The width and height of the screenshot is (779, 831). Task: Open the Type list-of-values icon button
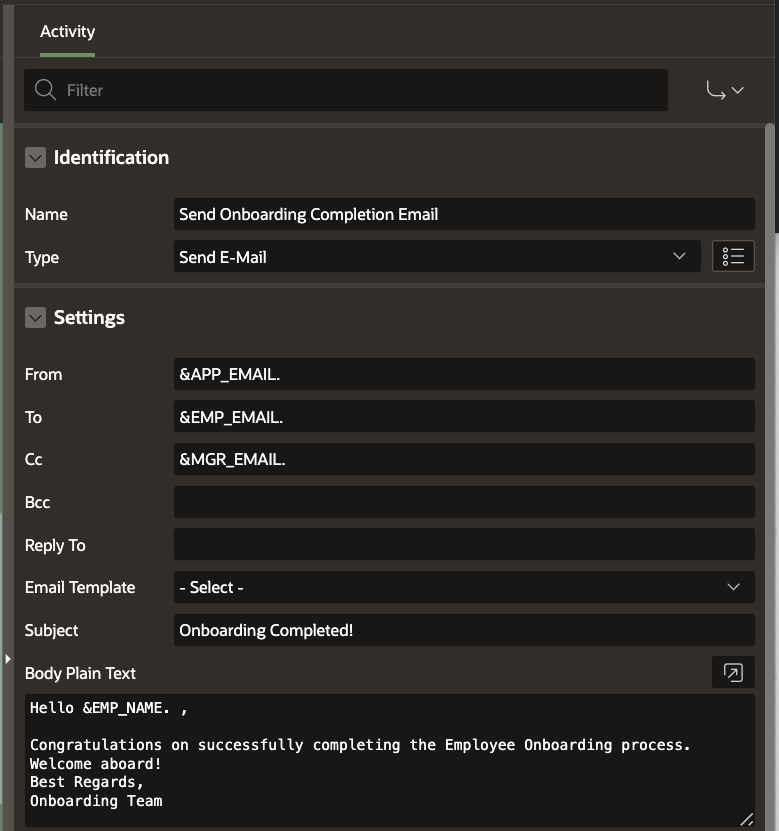(x=733, y=257)
